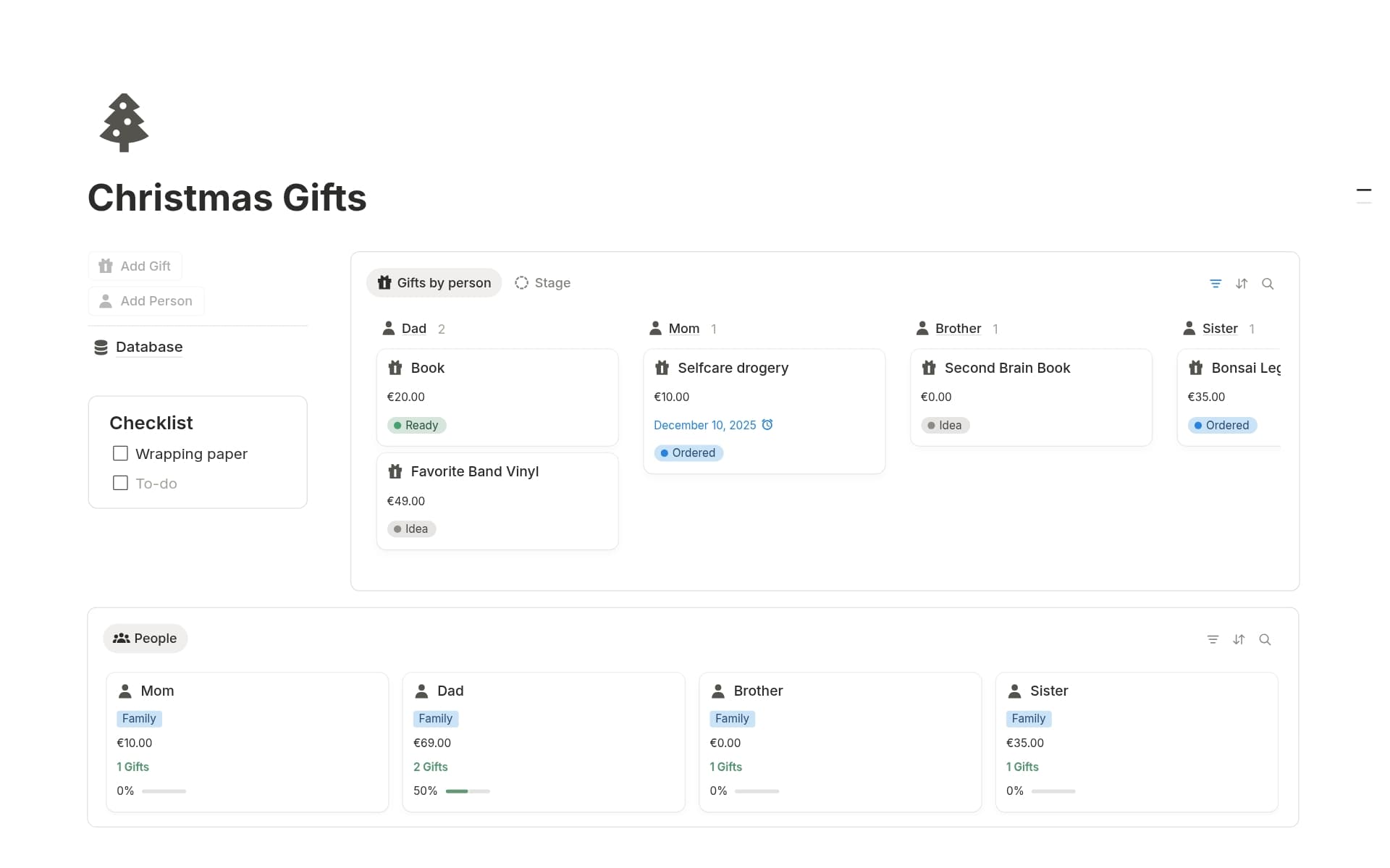Click the person icon next to the Dad column header
Image resolution: width=1390 pixels, height=868 pixels.
pos(389,328)
